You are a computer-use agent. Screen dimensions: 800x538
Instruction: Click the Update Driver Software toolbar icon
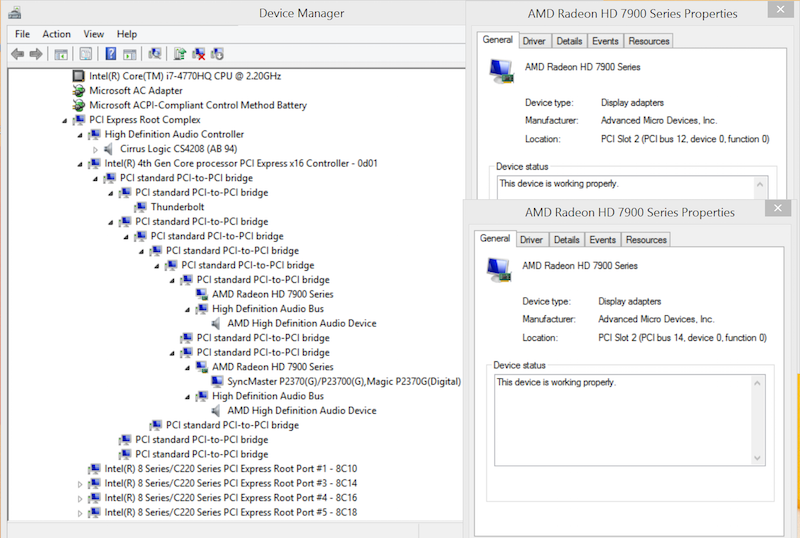[180, 54]
